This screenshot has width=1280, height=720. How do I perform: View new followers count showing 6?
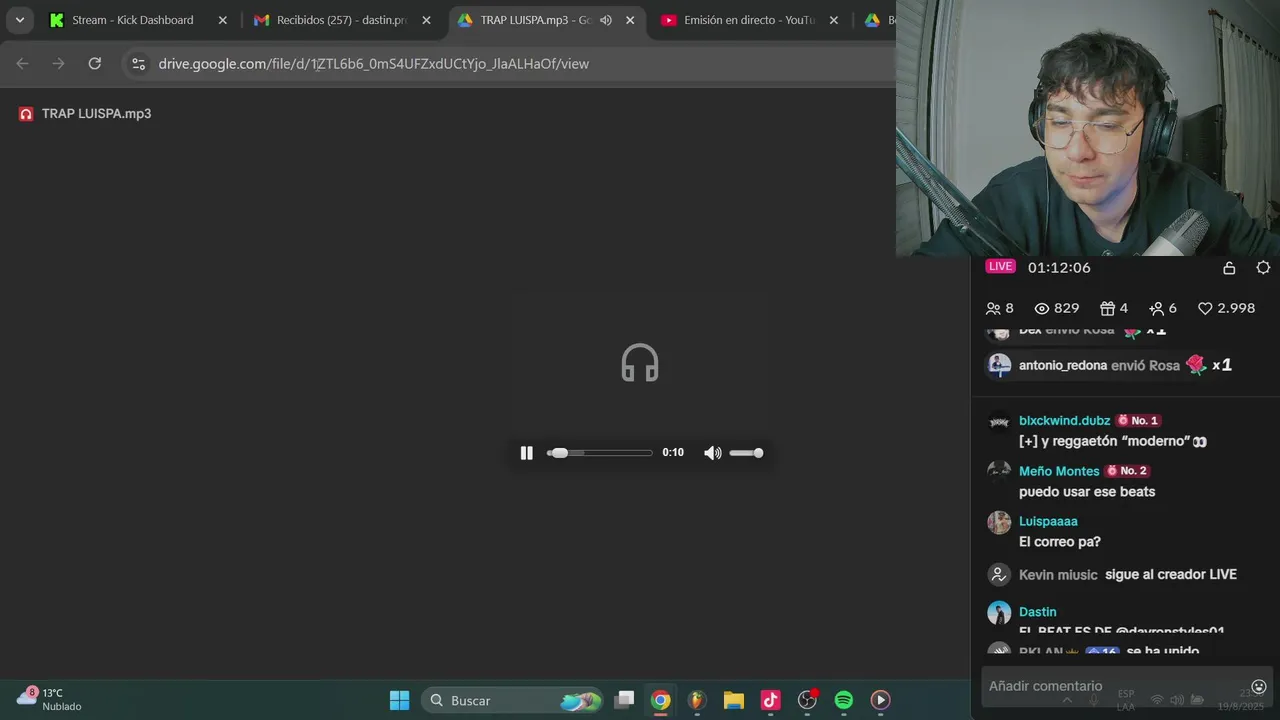(1163, 309)
